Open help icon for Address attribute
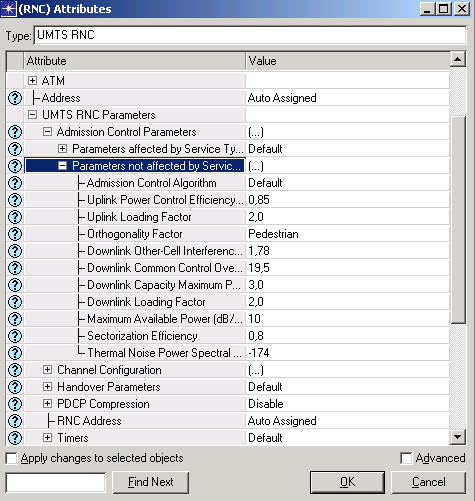 pyautogui.click(x=15, y=98)
